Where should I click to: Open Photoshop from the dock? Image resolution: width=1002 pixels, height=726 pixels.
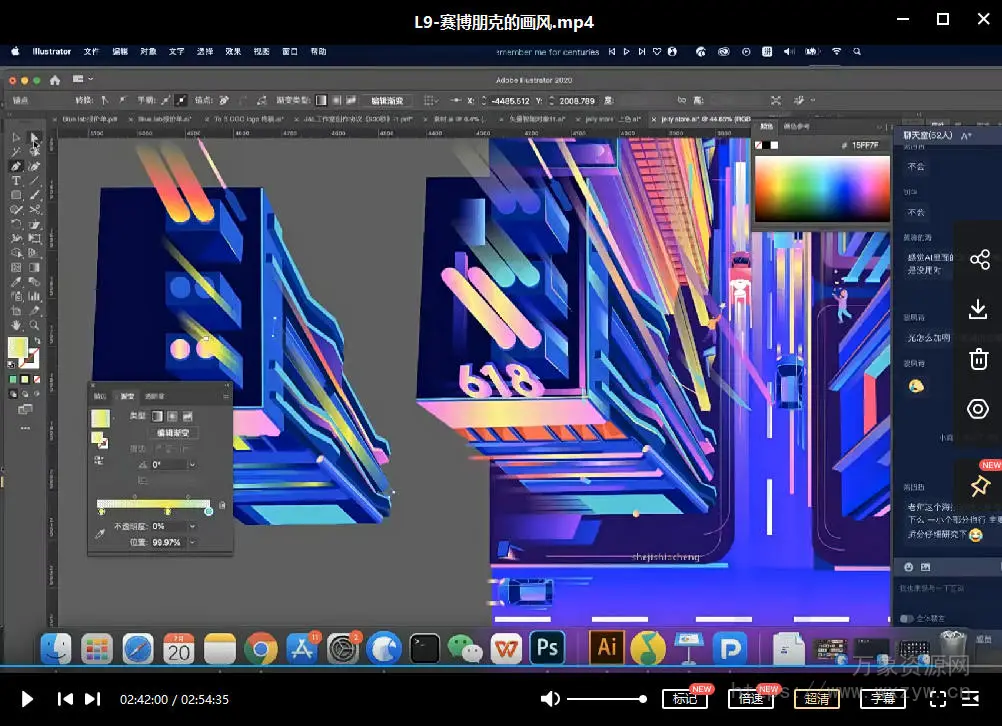coord(547,648)
